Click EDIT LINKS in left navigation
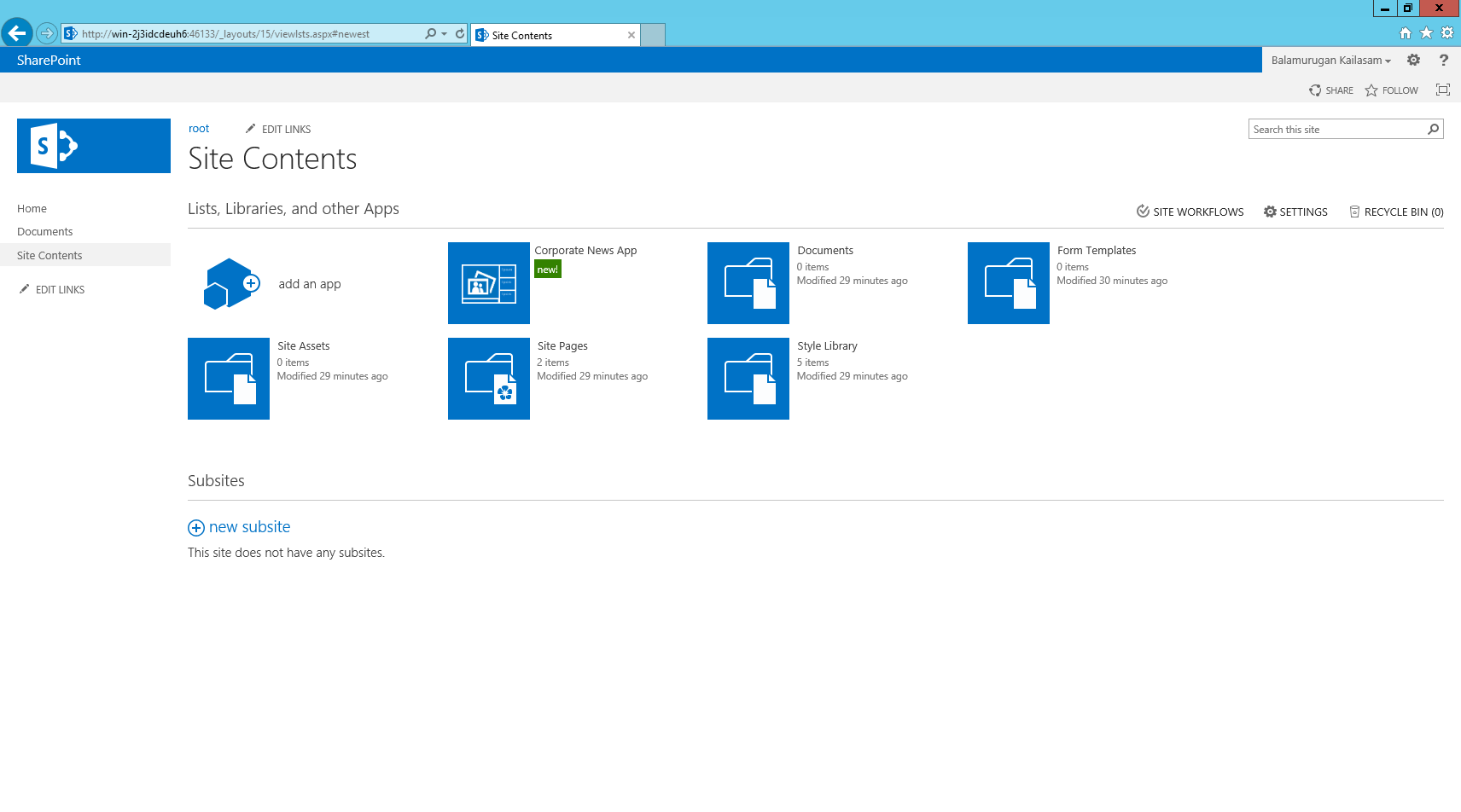This screenshot has height=812, width=1461. coord(52,290)
